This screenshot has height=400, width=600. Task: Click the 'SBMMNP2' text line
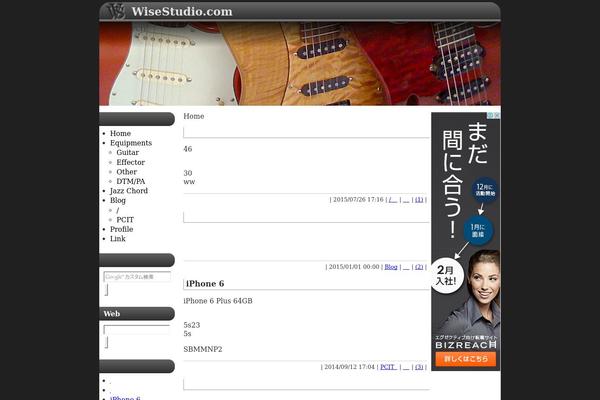[203, 349]
